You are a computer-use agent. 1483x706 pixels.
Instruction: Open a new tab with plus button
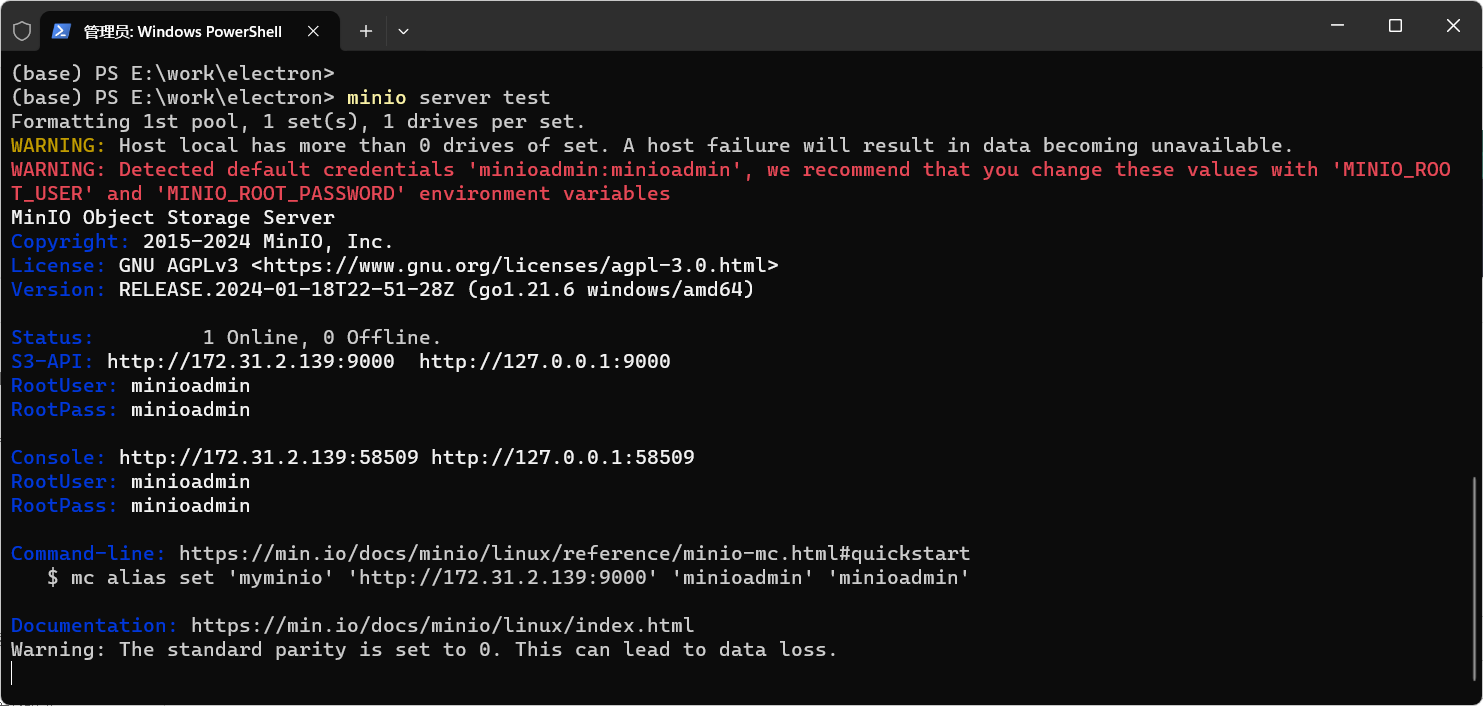(366, 31)
